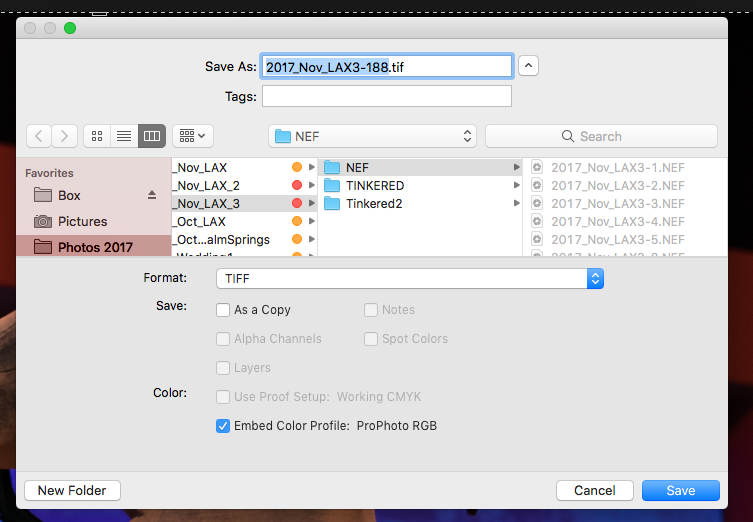The image size is (753, 522).
Task: Open the item grouping options dropdown
Action: coord(193,136)
